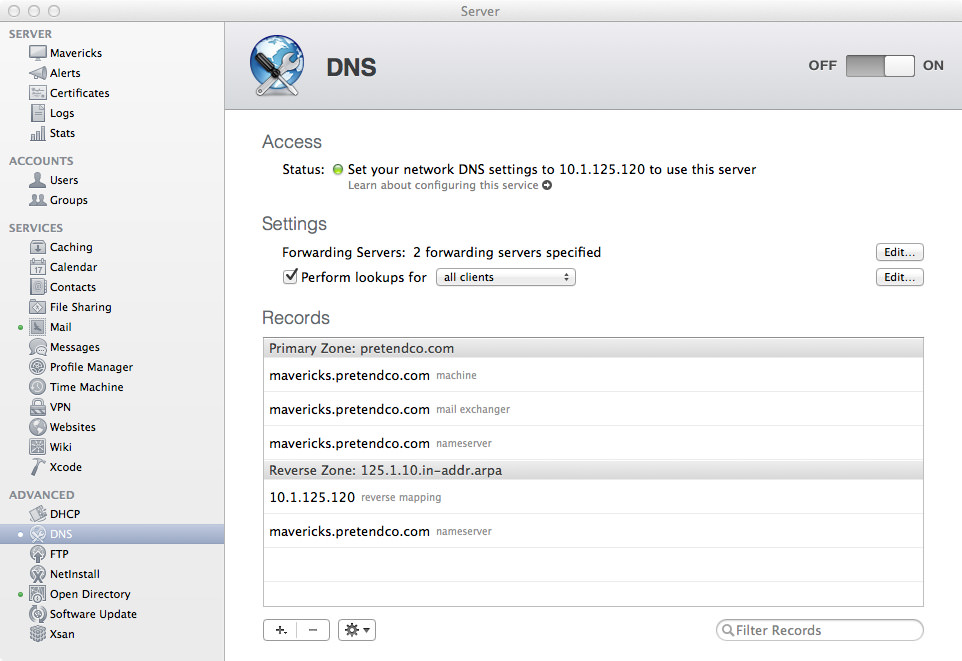962x661 pixels.
Task: Open the gear action menu below records
Action: click(x=356, y=630)
